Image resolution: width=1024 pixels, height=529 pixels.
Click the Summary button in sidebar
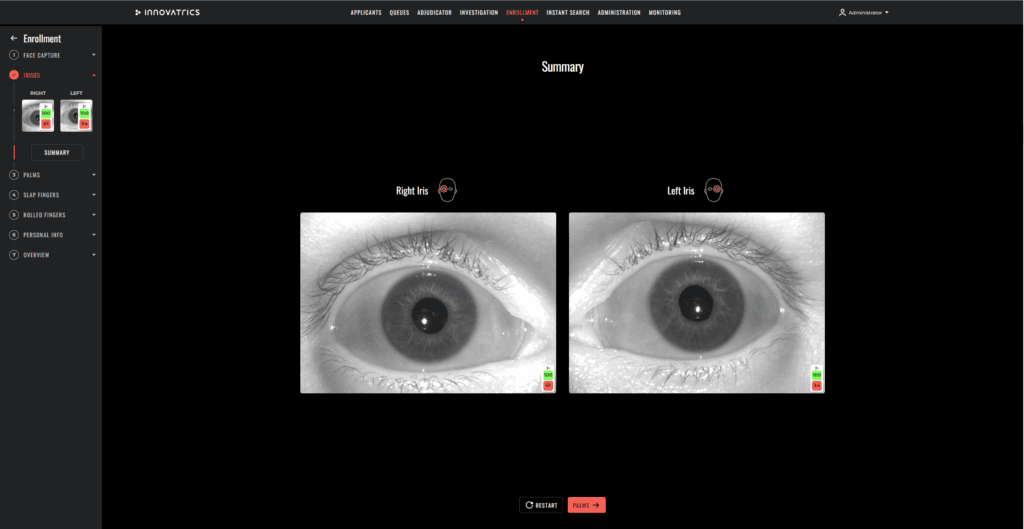(x=57, y=152)
